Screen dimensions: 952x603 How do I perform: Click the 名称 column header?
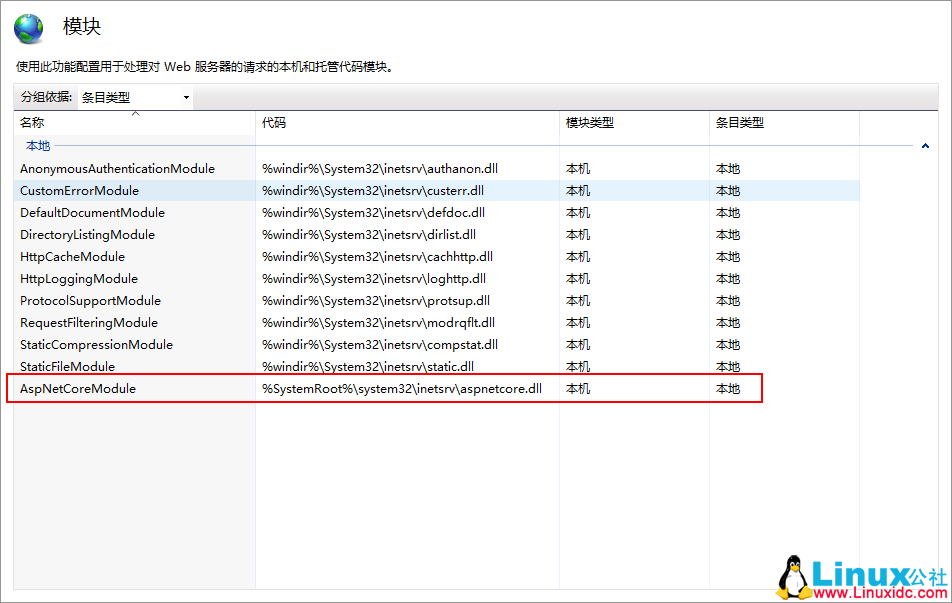point(33,124)
